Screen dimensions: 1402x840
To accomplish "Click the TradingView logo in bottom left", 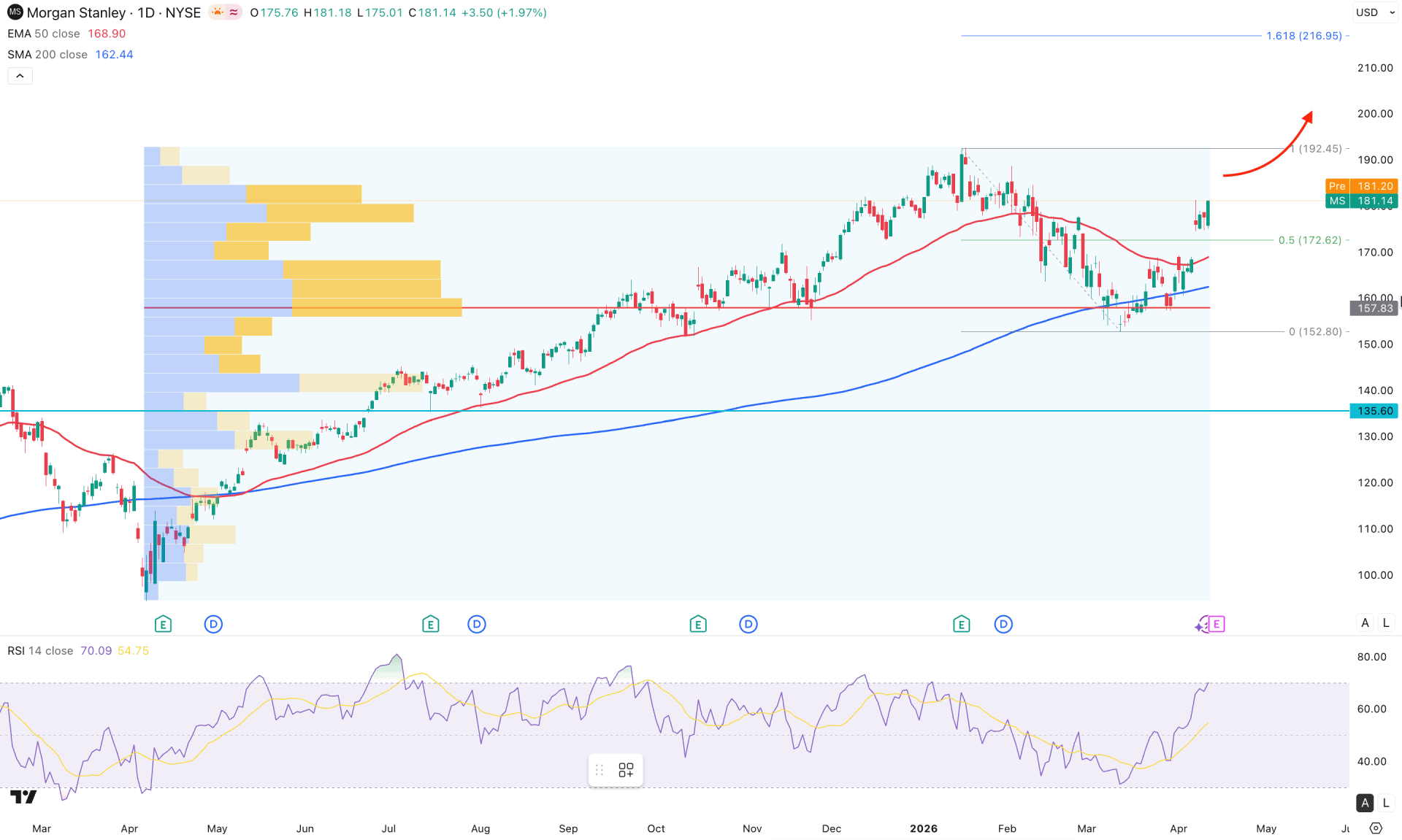I will pos(23,797).
